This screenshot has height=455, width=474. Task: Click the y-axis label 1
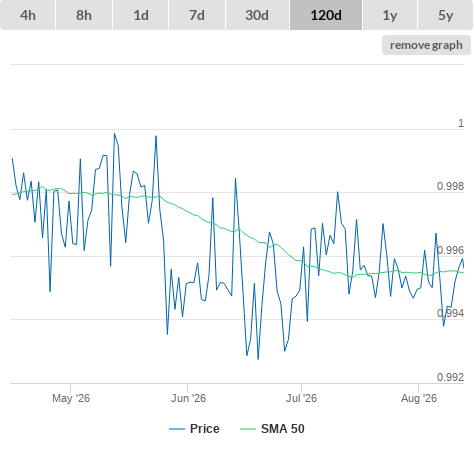(x=461, y=123)
